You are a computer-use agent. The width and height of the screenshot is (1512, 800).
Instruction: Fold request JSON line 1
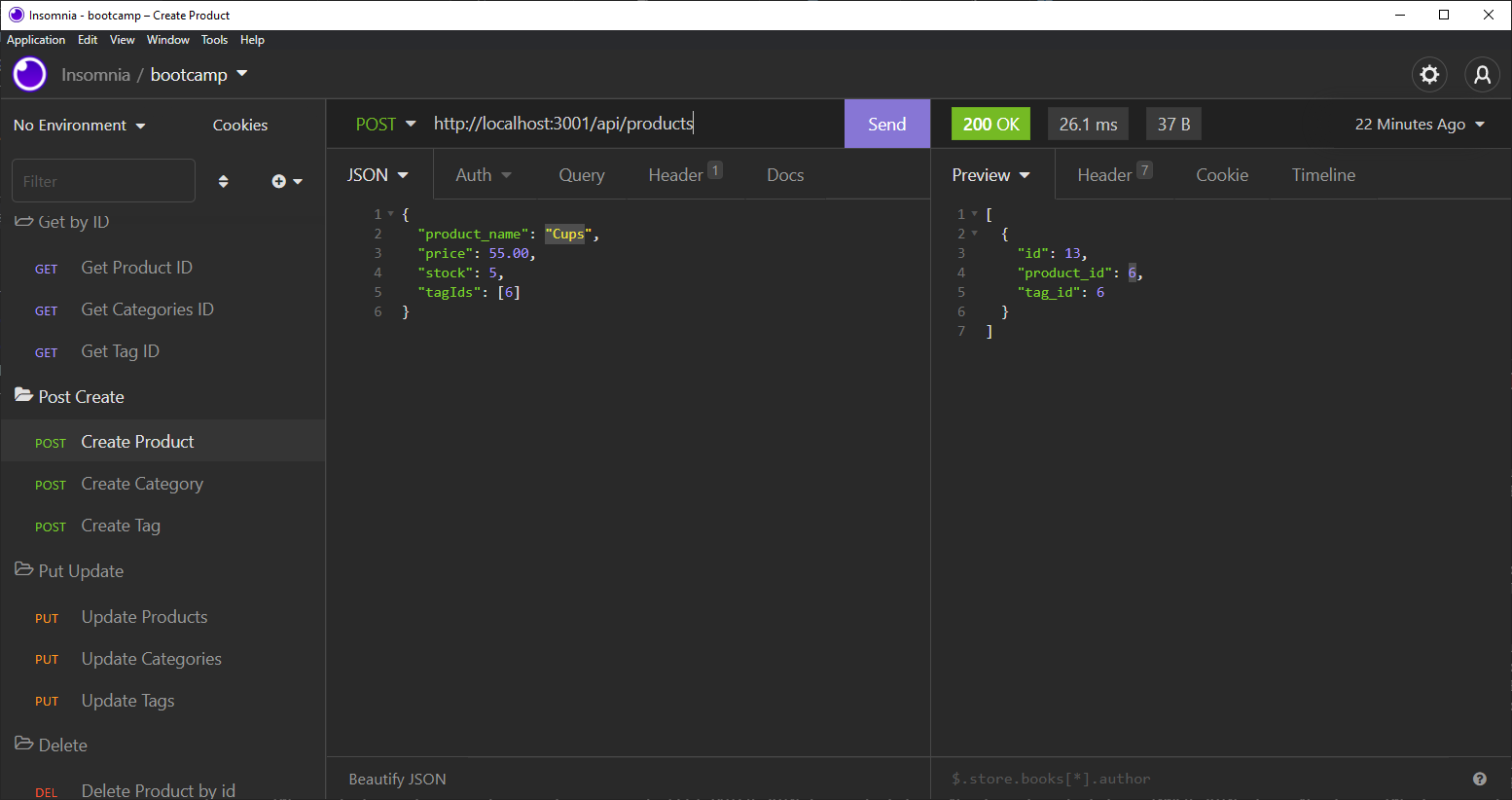pos(390,214)
